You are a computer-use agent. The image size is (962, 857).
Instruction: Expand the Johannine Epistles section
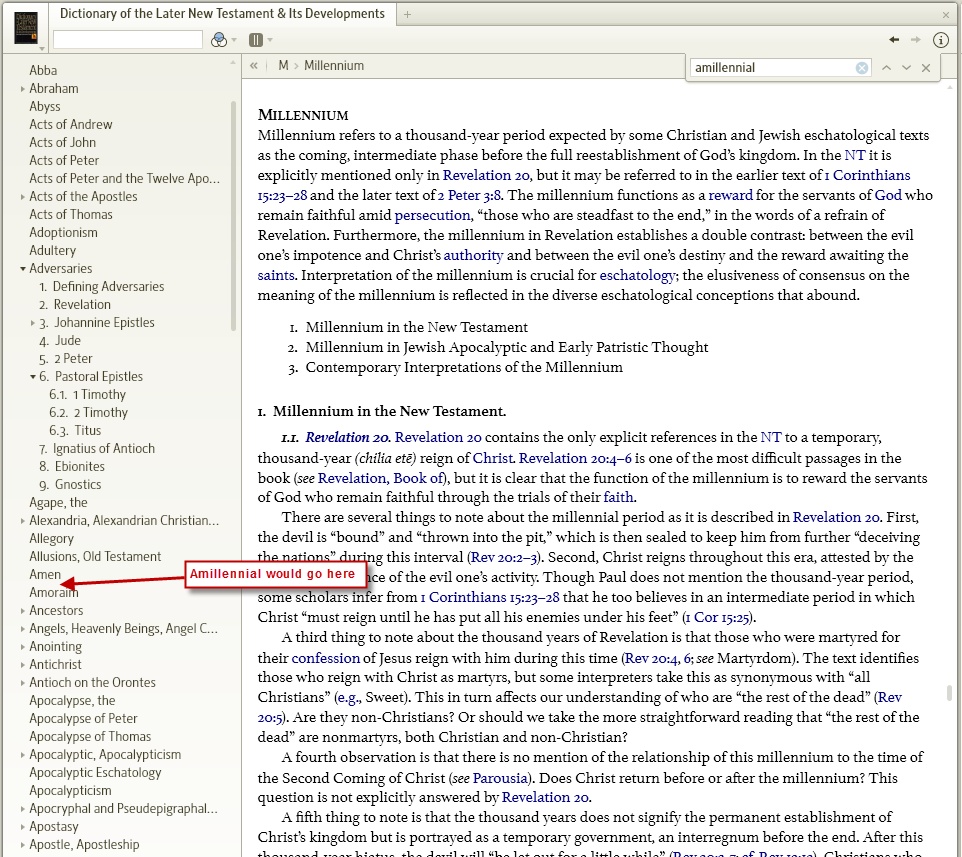33,323
